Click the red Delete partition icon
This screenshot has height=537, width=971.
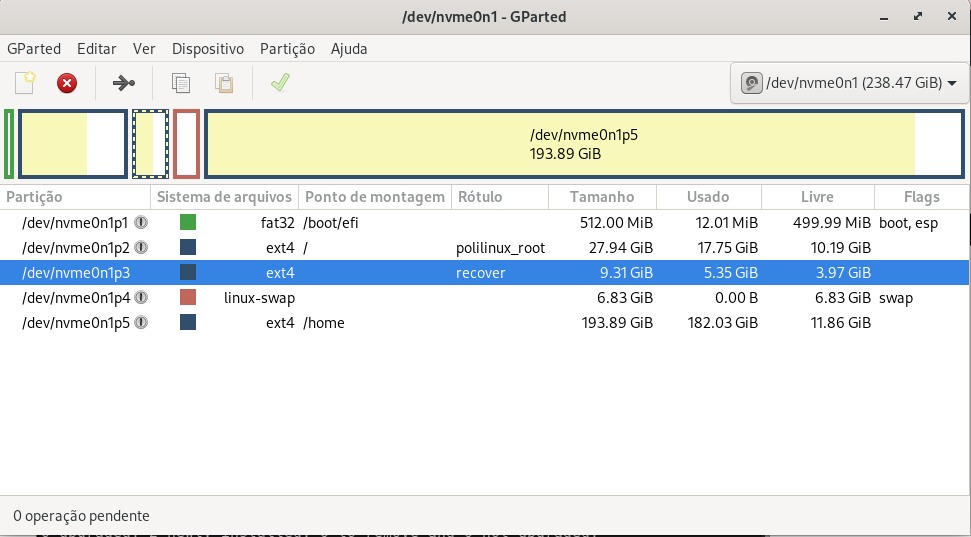(67, 82)
